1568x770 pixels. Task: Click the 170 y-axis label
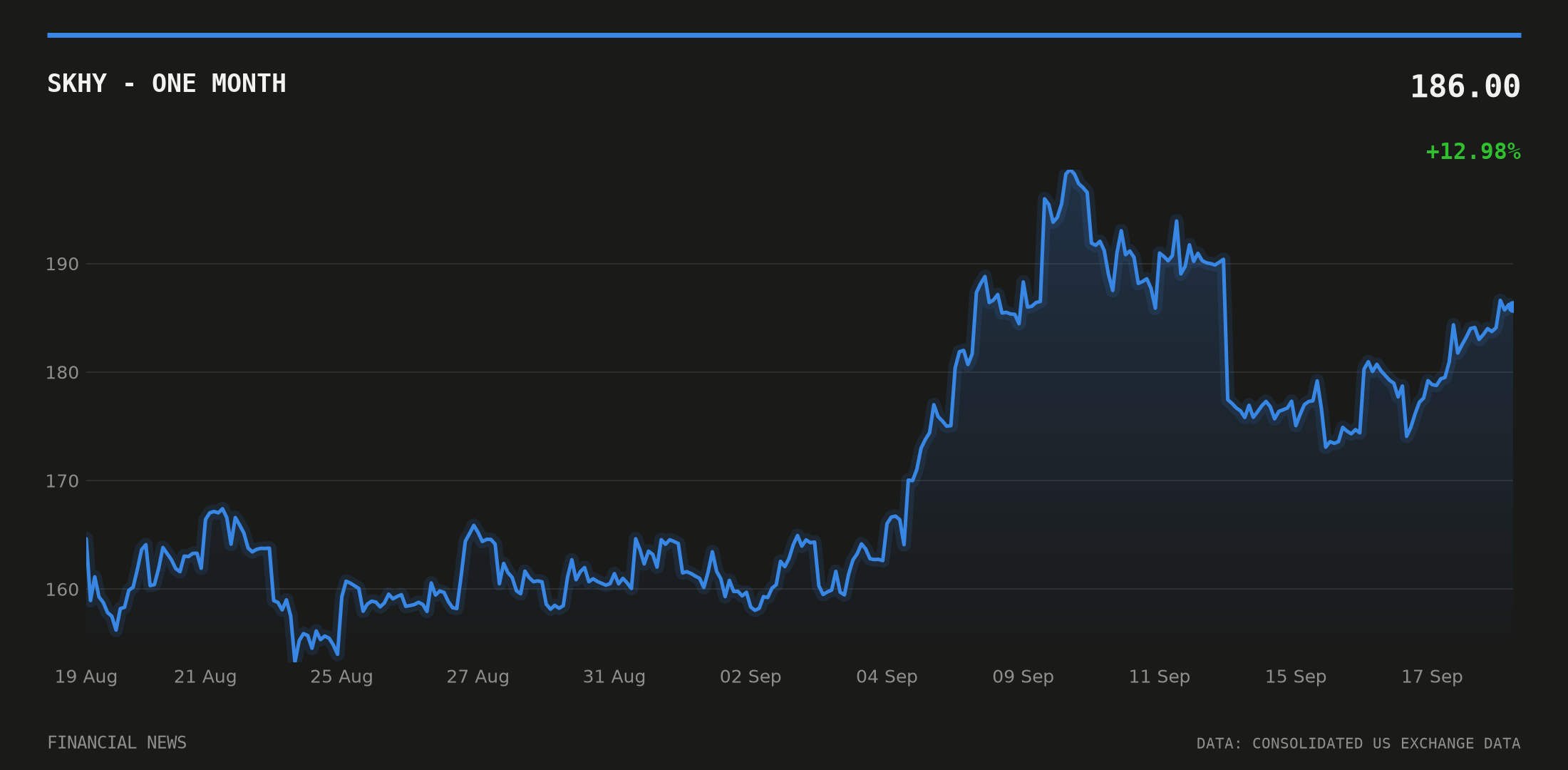click(x=62, y=481)
